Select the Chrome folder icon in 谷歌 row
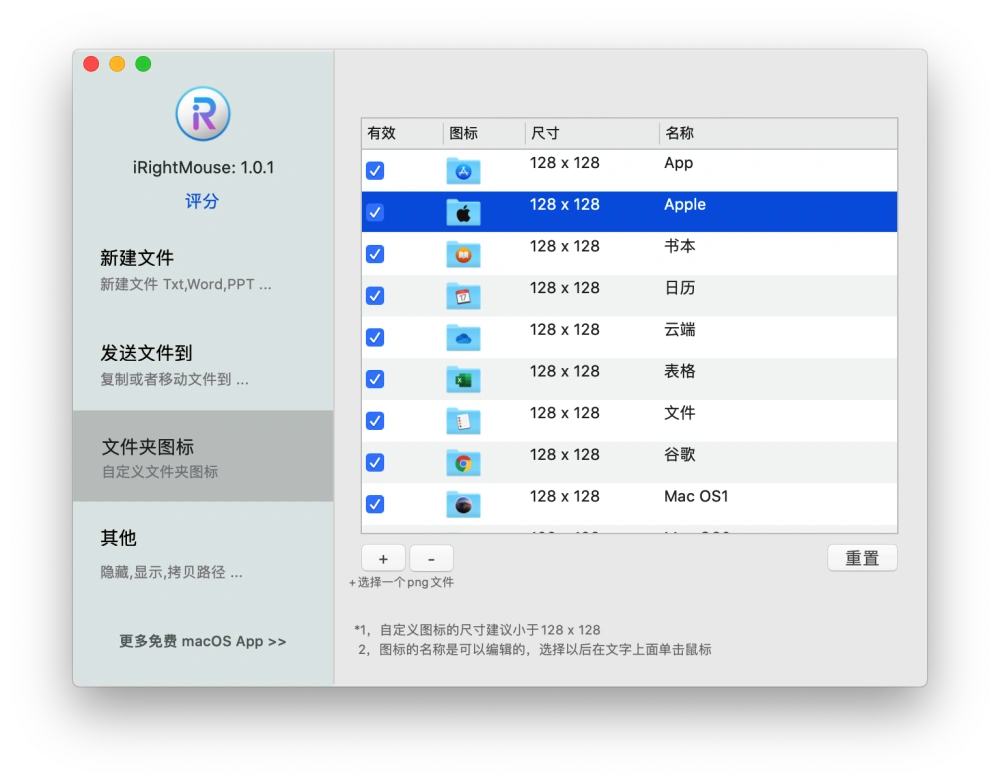The height and width of the screenshot is (783, 1000). (463, 462)
